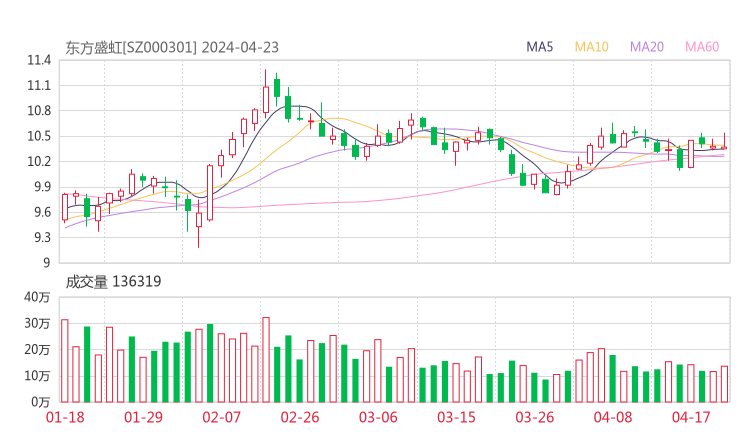Click the 02-26 date axis label
The width and height of the screenshot is (740, 440).
pyautogui.click(x=300, y=417)
